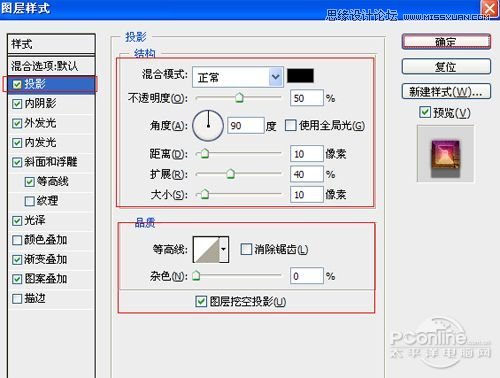Select the 描边 stroke style row
The height and width of the screenshot is (378, 500).
(x=51, y=298)
